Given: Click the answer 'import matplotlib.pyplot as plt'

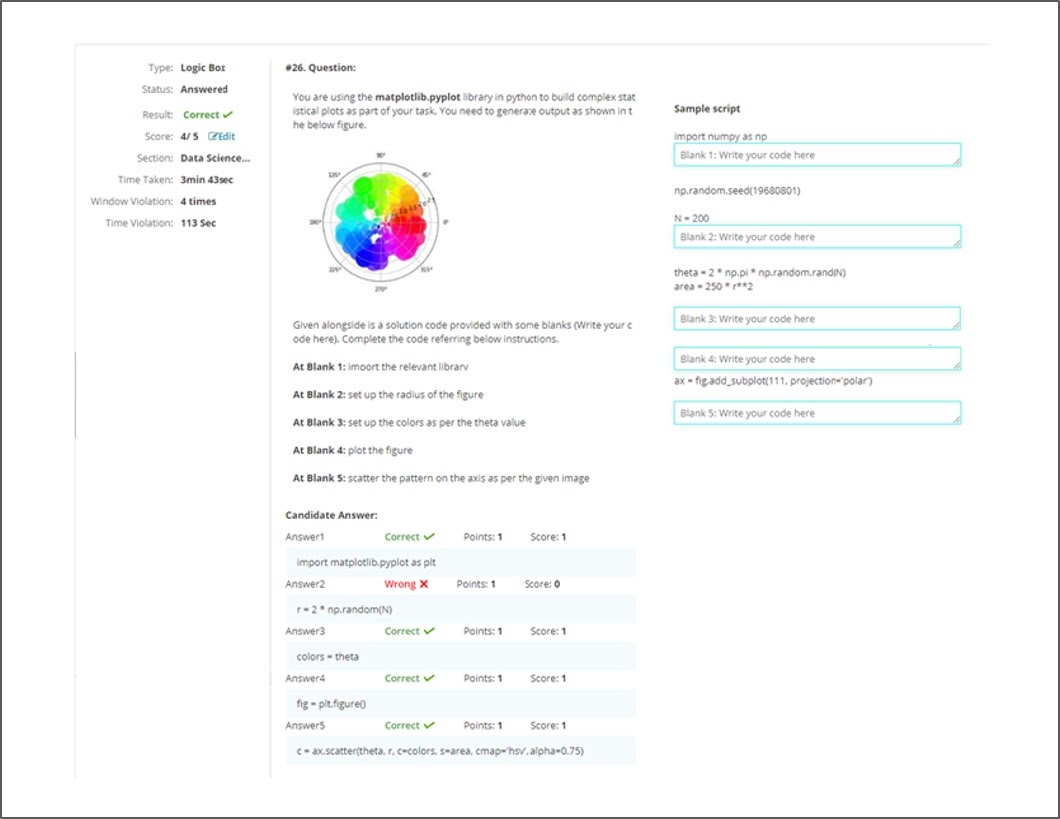Looking at the screenshot, I should click(366, 562).
